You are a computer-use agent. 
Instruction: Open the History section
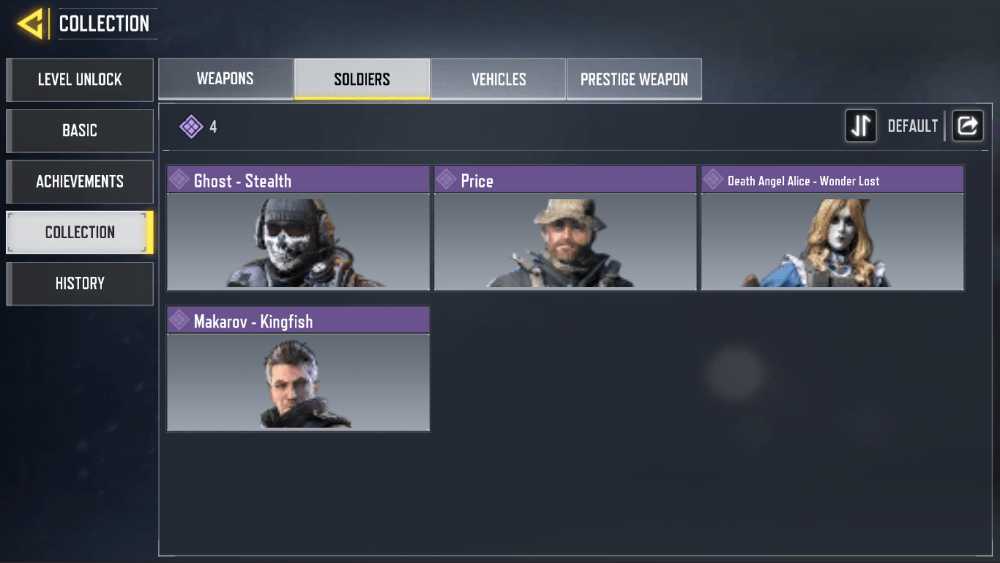coord(80,284)
